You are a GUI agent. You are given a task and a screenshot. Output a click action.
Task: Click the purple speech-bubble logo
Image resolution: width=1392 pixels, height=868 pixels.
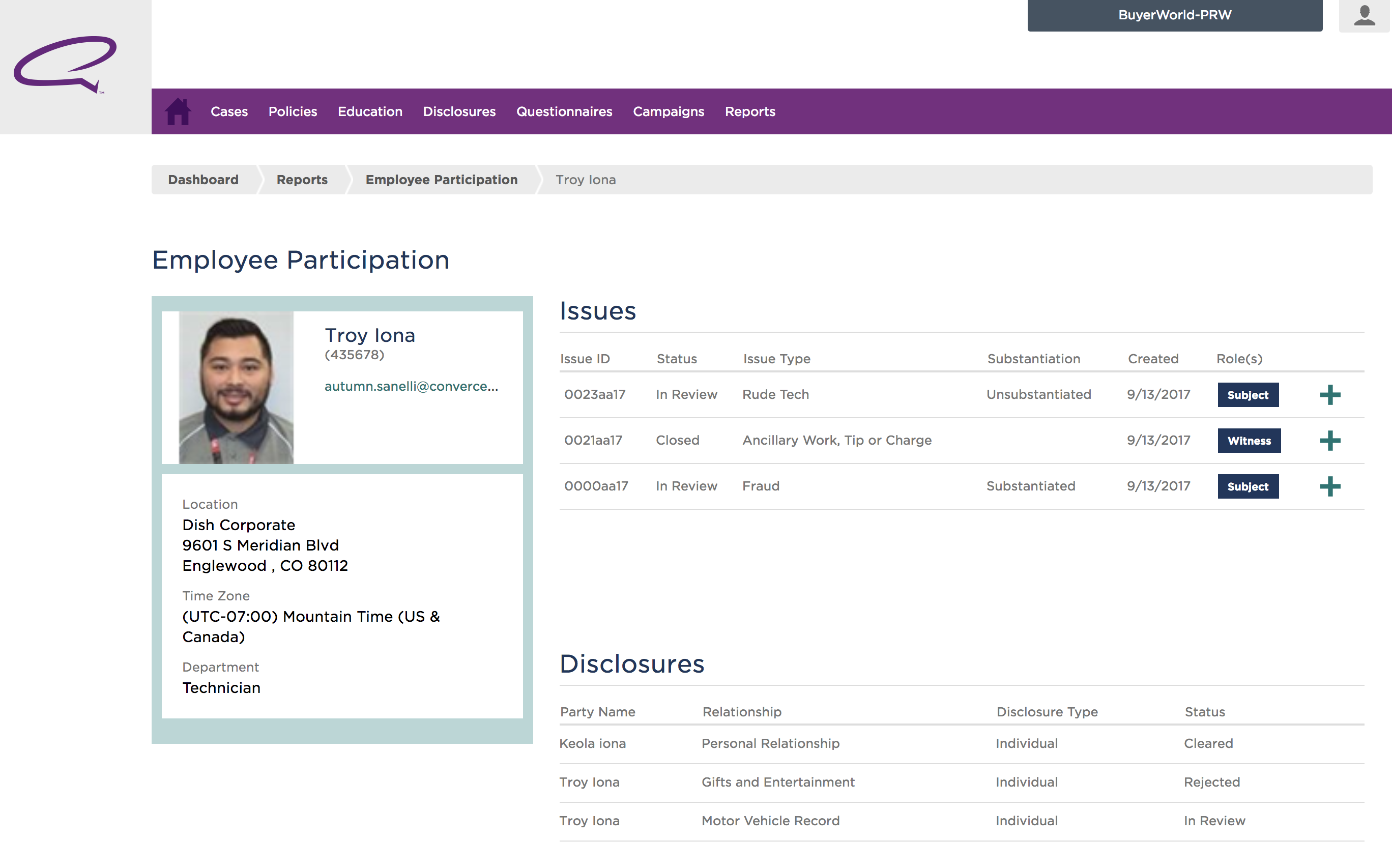point(66,64)
